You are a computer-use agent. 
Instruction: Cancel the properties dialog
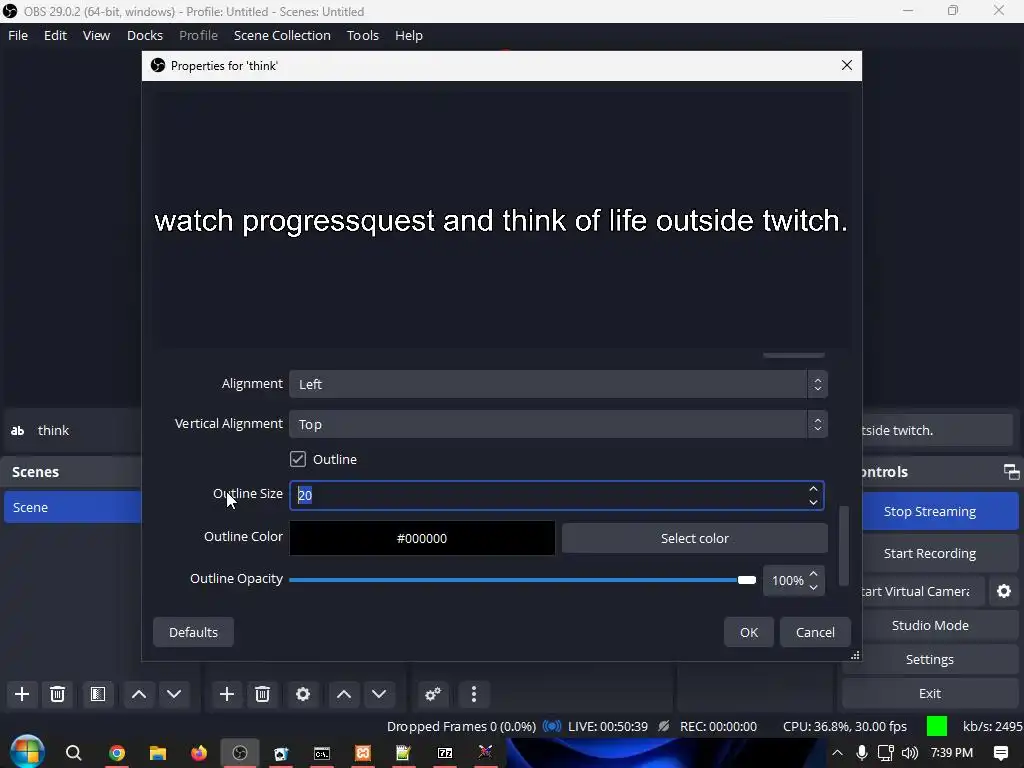(815, 632)
